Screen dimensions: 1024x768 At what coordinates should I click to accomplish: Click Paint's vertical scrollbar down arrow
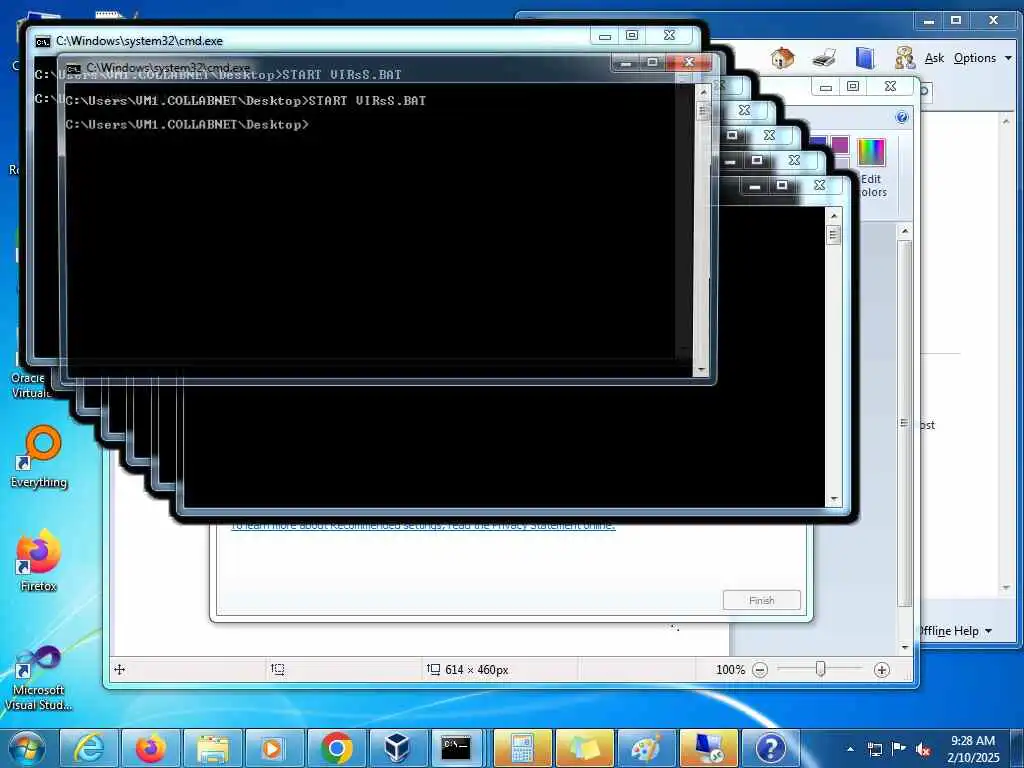click(904, 647)
